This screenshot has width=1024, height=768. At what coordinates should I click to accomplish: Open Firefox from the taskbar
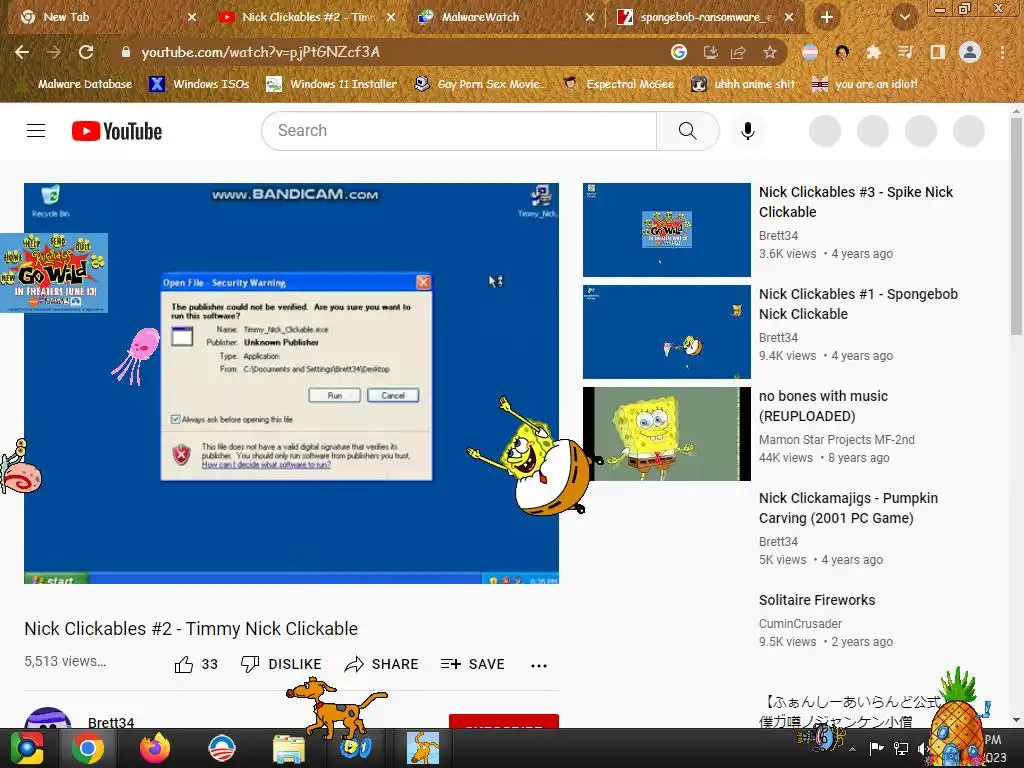pyautogui.click(x=155, y=748)
